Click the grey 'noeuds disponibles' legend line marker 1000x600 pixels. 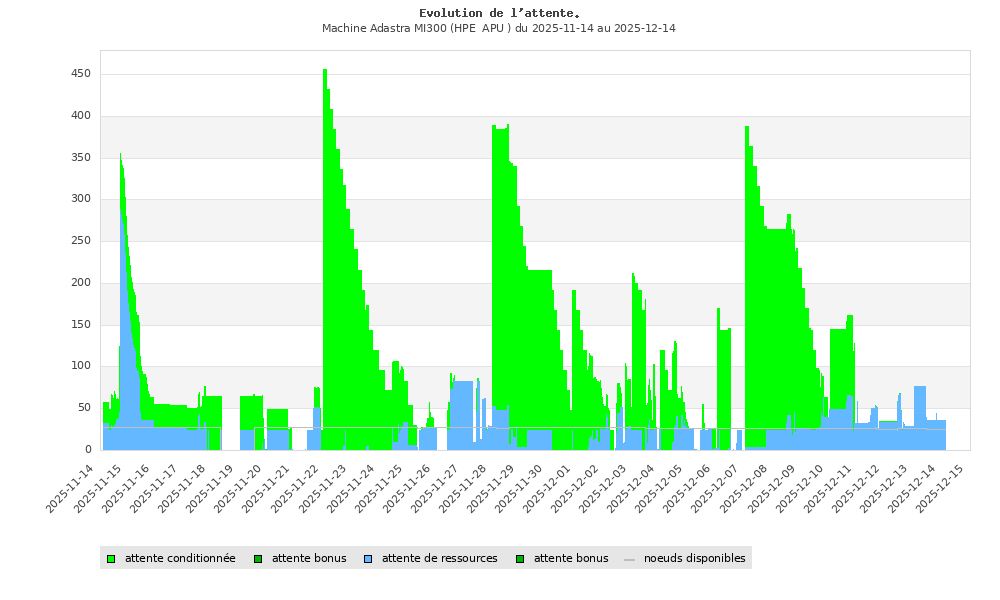coord(629,559)
